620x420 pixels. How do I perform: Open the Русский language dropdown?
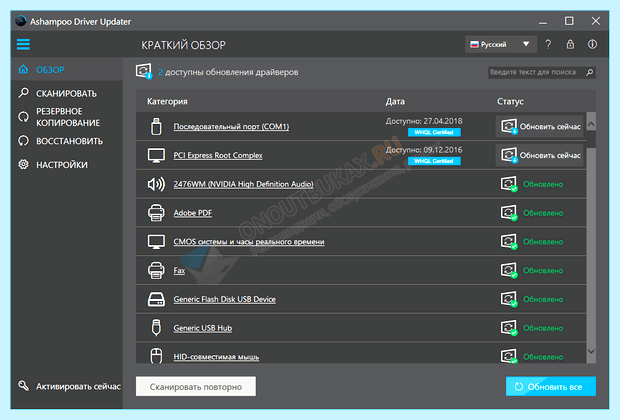point(501,44)
